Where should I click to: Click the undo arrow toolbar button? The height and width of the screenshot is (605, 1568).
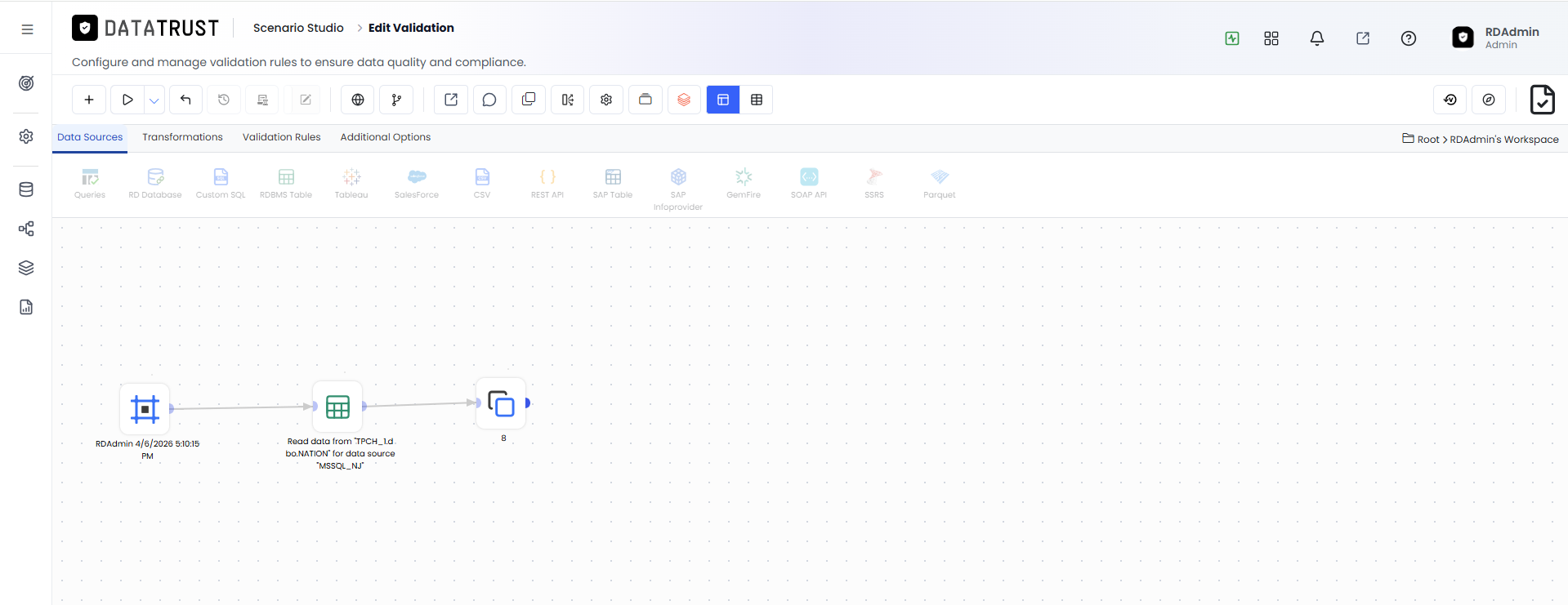coord(185,100)
